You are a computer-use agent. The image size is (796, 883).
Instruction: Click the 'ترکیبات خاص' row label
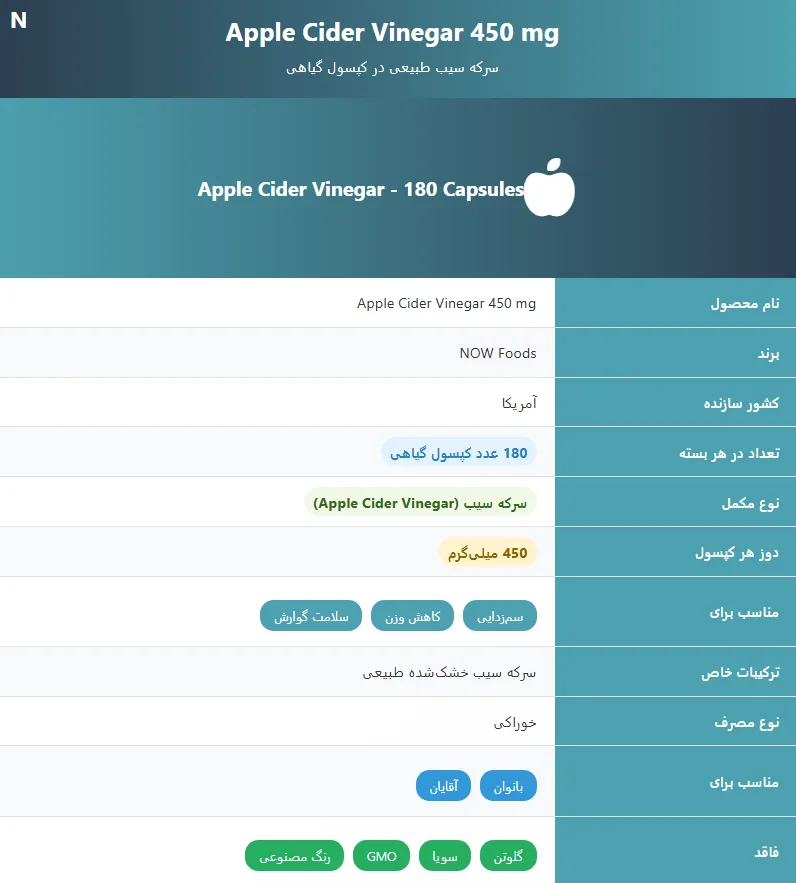click(740, 672)
